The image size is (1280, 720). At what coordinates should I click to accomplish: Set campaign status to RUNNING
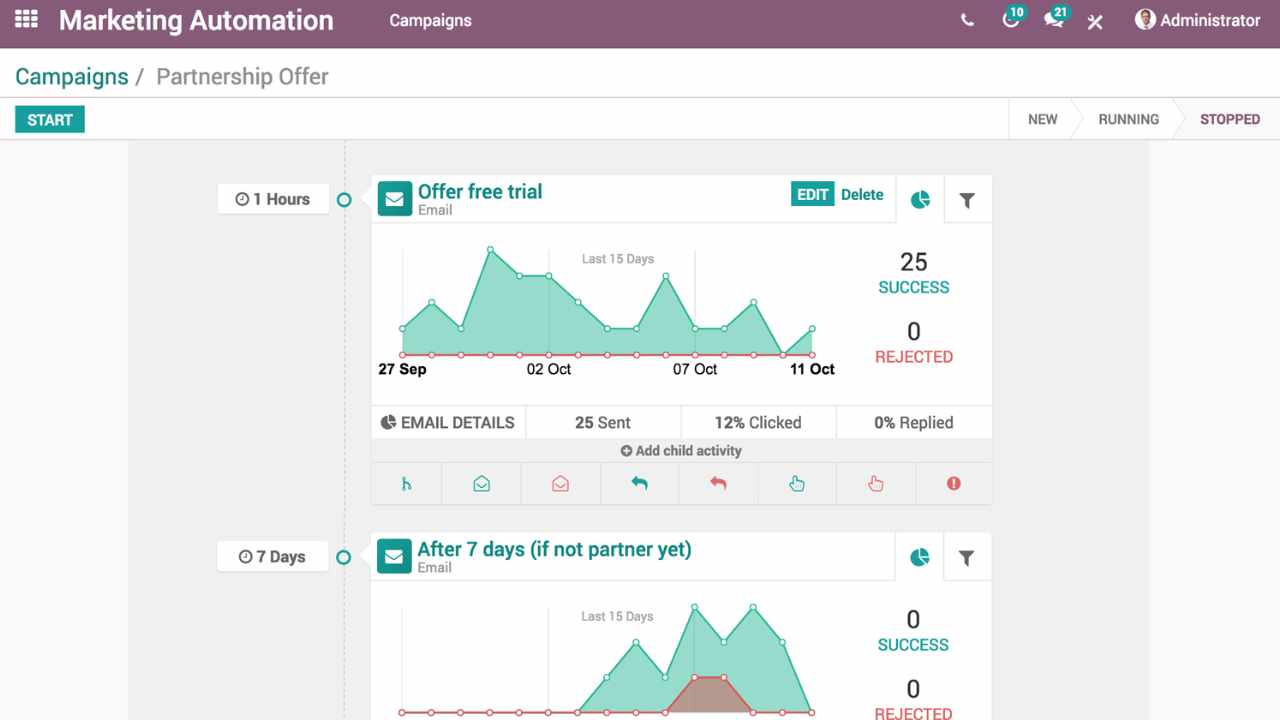tap(1128, 119)
